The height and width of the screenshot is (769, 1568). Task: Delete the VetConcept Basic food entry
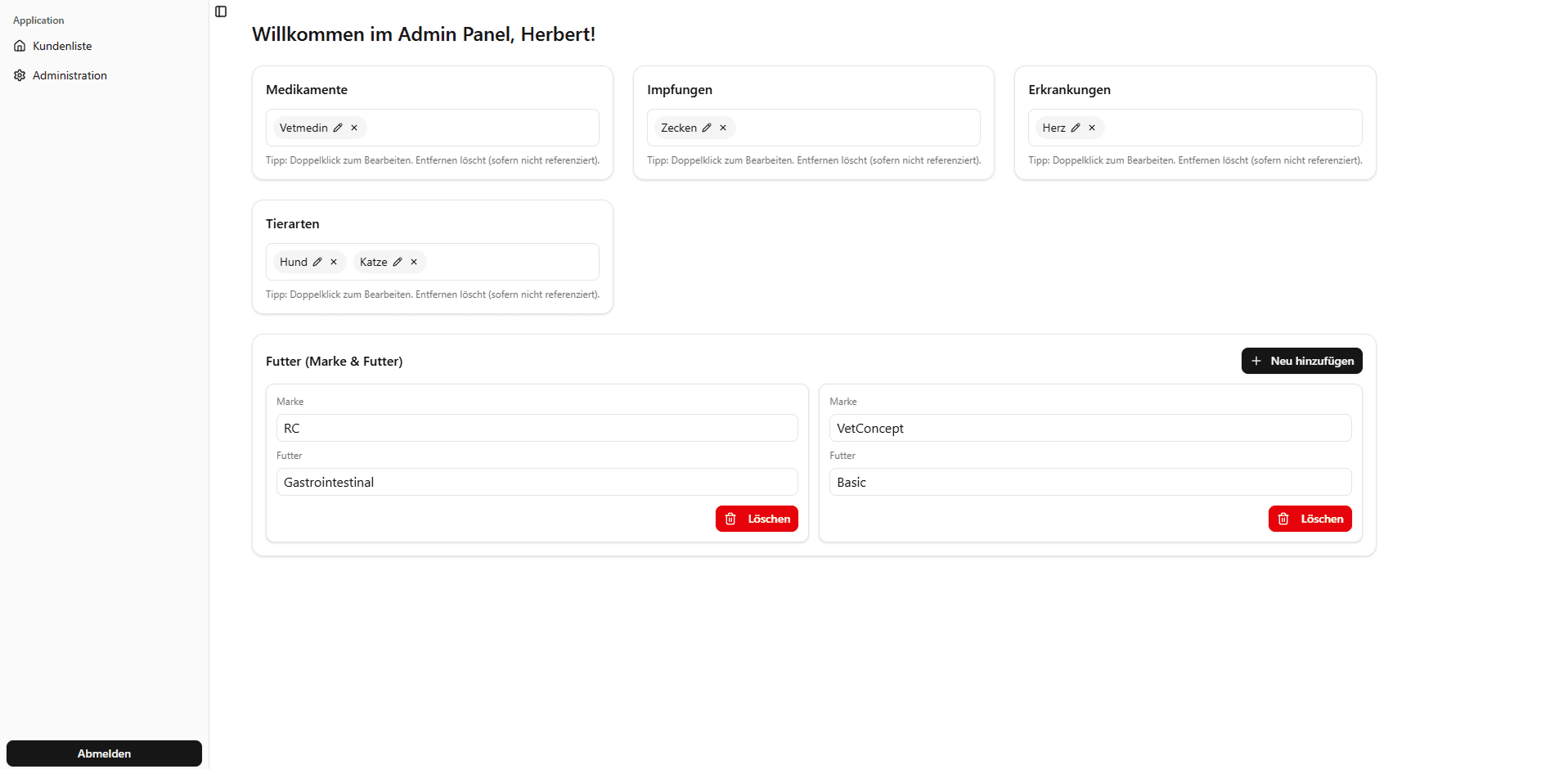coord(1310,519)
